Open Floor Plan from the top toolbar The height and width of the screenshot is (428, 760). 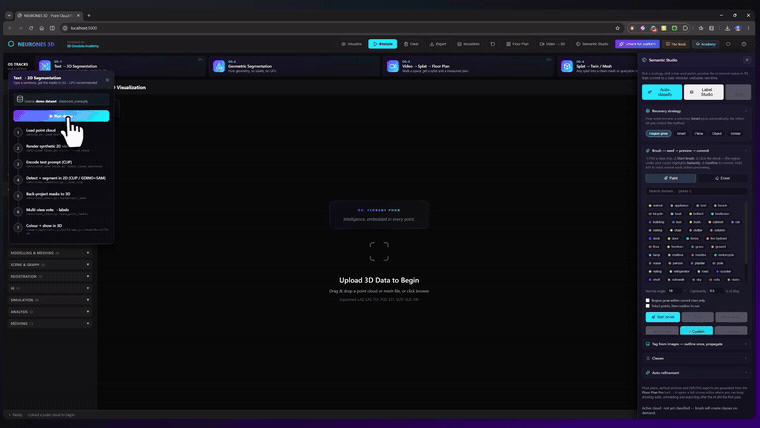(518, 44)
